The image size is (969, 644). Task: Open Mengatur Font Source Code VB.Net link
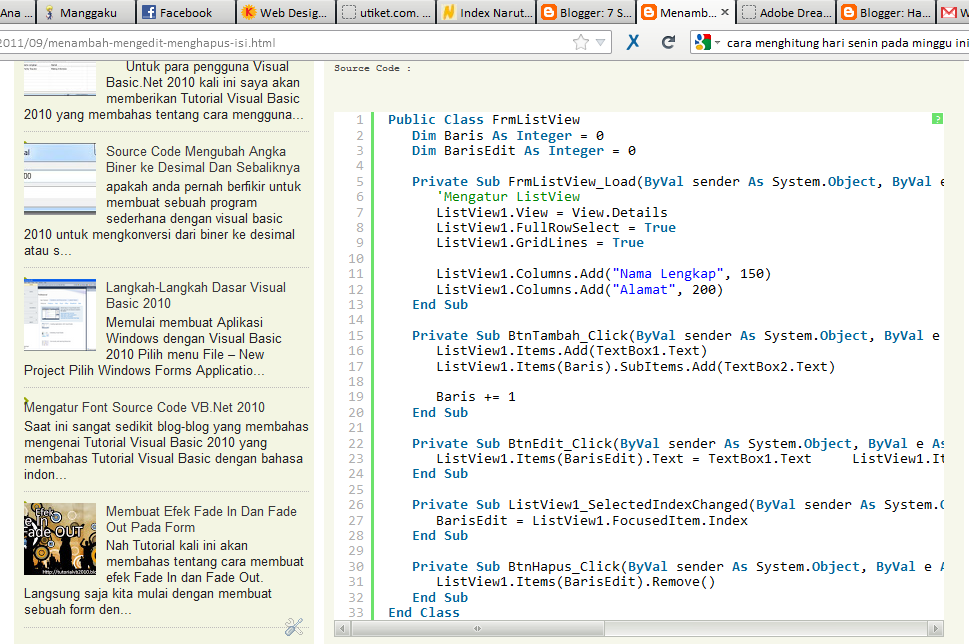145,407
